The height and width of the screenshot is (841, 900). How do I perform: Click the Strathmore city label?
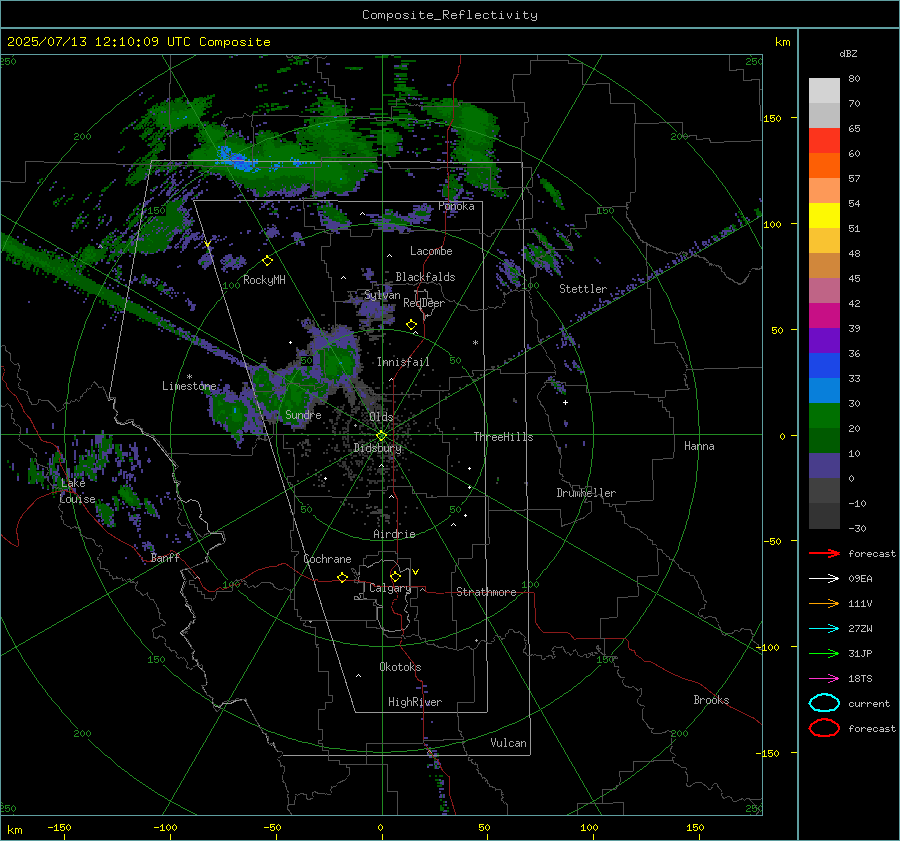tap(486, 592)
